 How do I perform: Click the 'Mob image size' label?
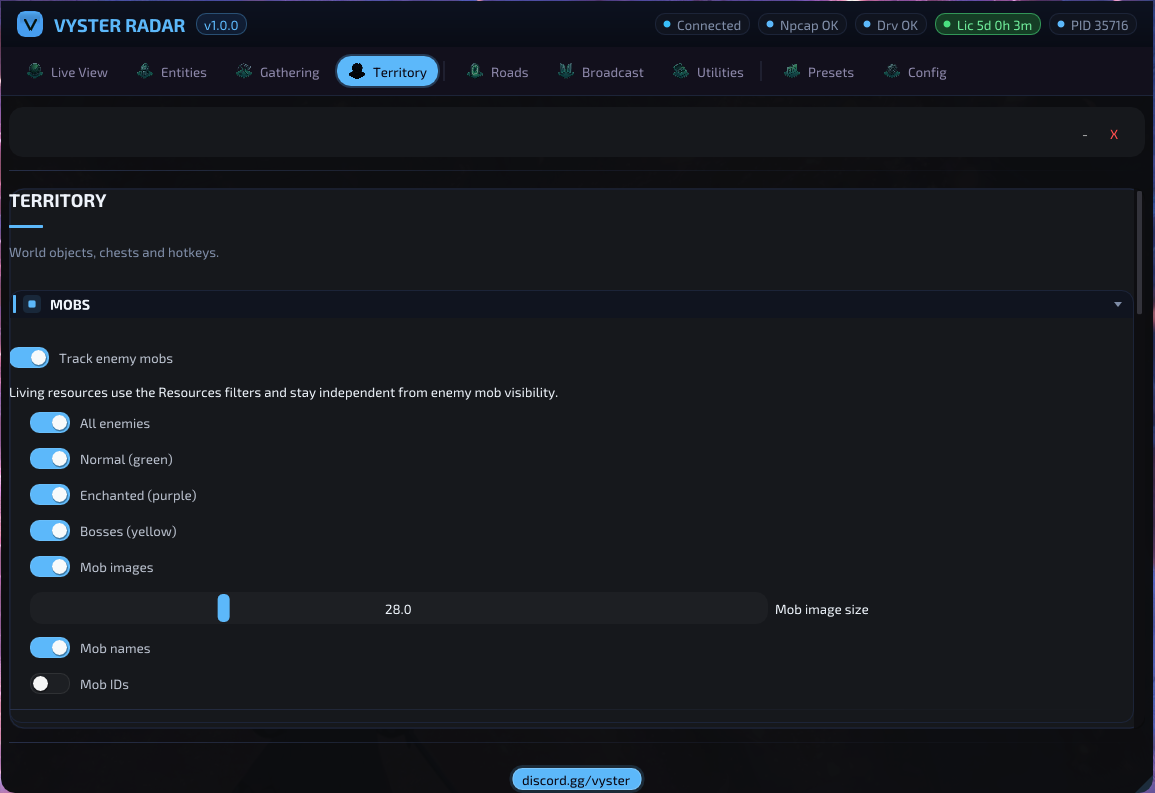[x=821, y=609]
